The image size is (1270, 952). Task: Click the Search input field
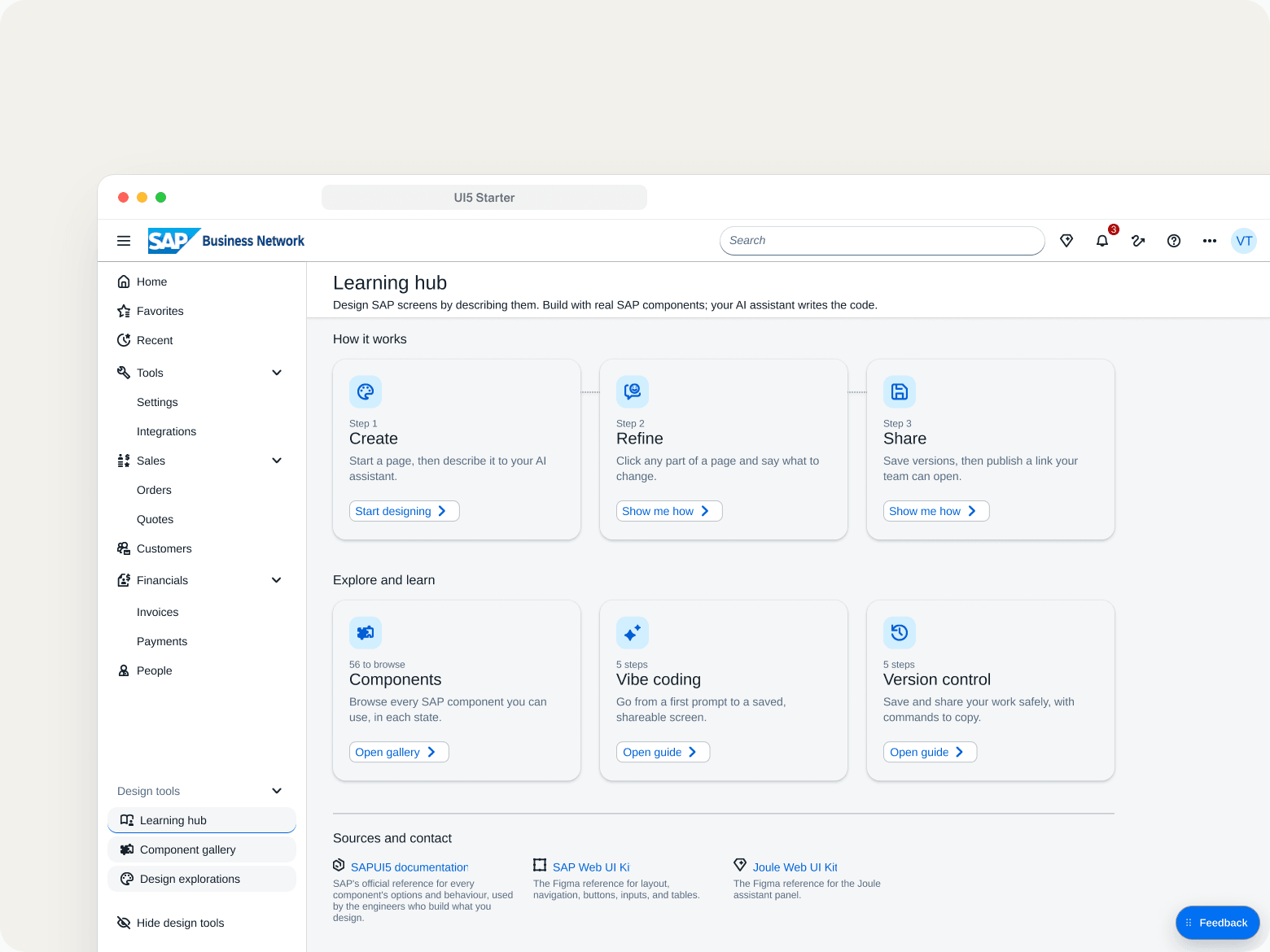point(882,241)
